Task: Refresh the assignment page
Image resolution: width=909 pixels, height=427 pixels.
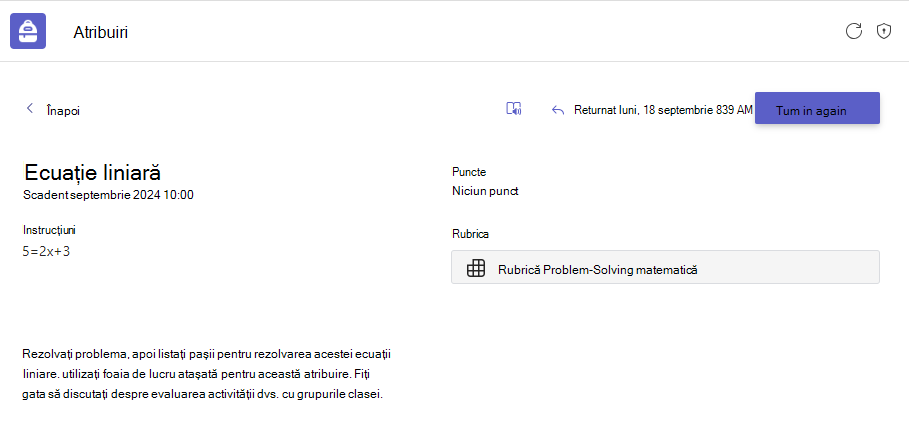Action: pos(853,31)
